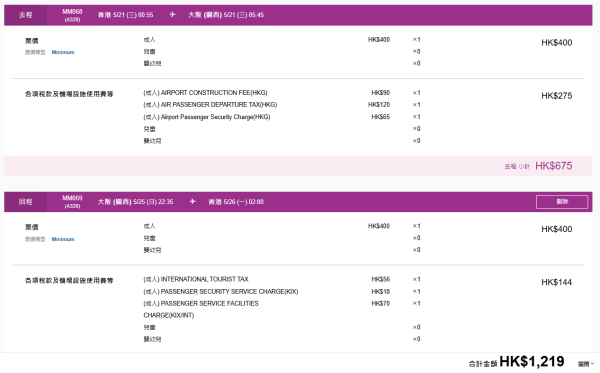Click the 刪除 button on the return flight

pyautogui.click(x=562, y=202)
